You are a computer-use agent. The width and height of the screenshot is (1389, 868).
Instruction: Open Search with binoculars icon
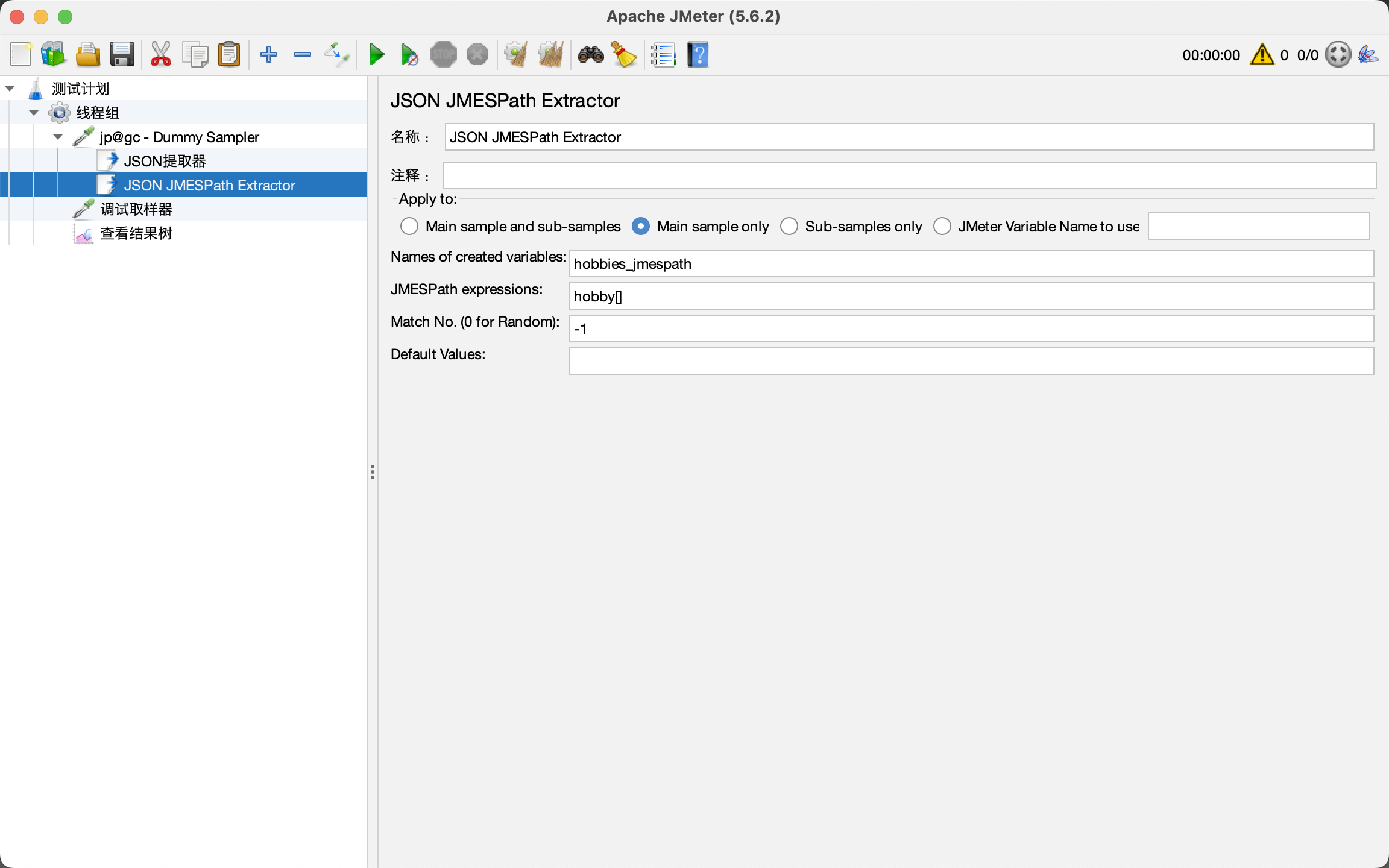click(591, 55)
